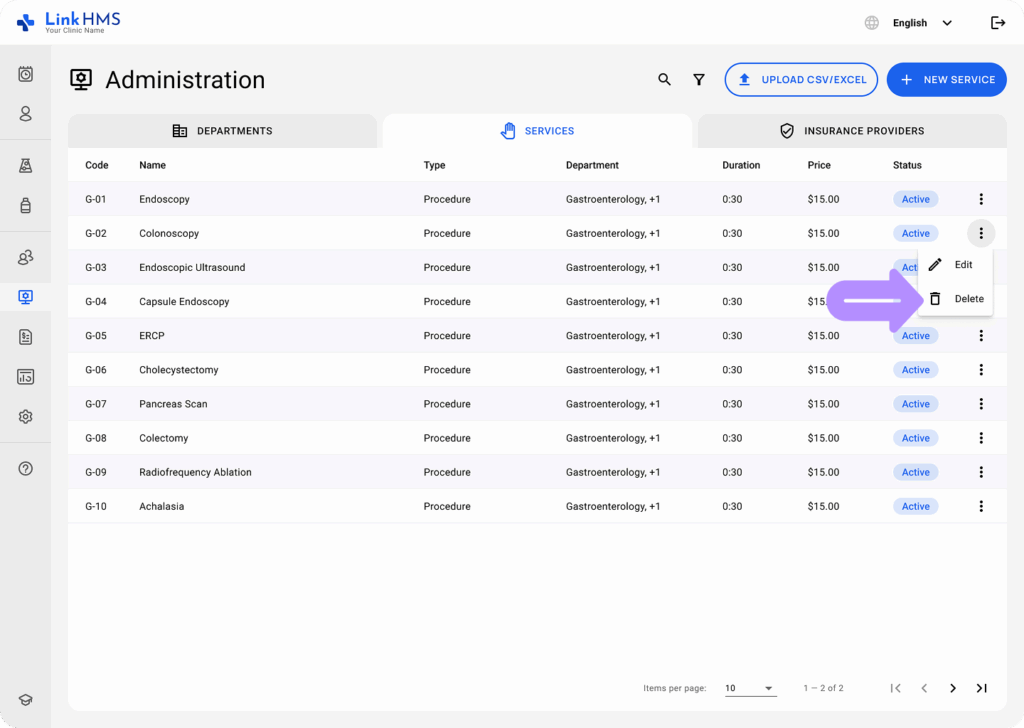The image size is (1024, 728).
Task: Go to next page of results
Action: pos(953,688)
